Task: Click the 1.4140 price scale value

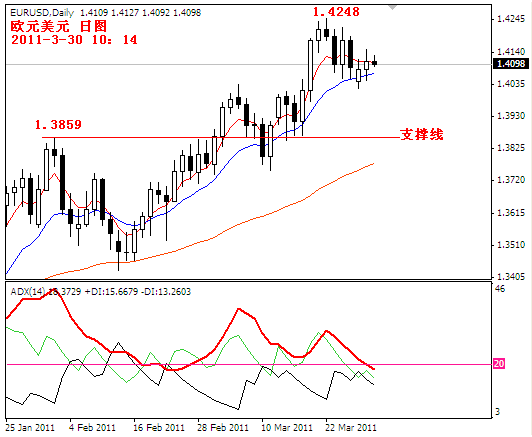Action: click(x=511, y=52)
